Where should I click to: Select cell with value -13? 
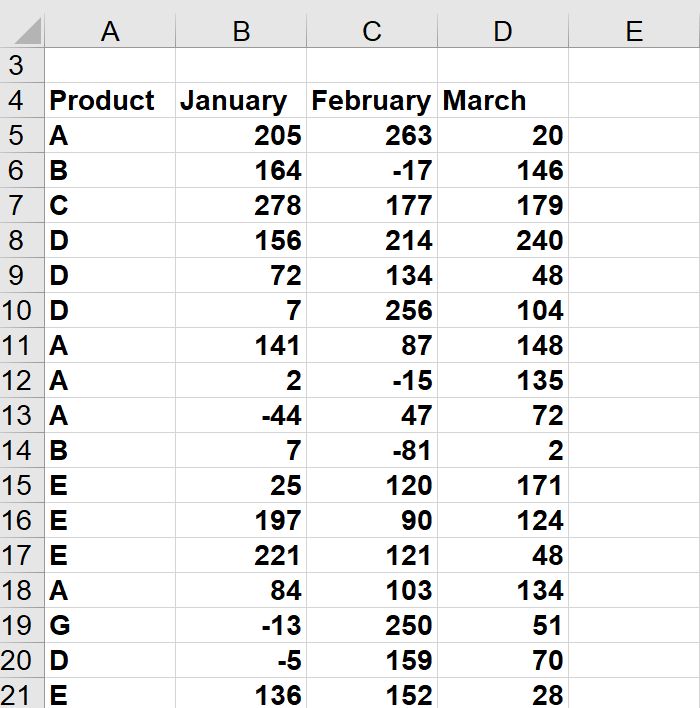241,625
